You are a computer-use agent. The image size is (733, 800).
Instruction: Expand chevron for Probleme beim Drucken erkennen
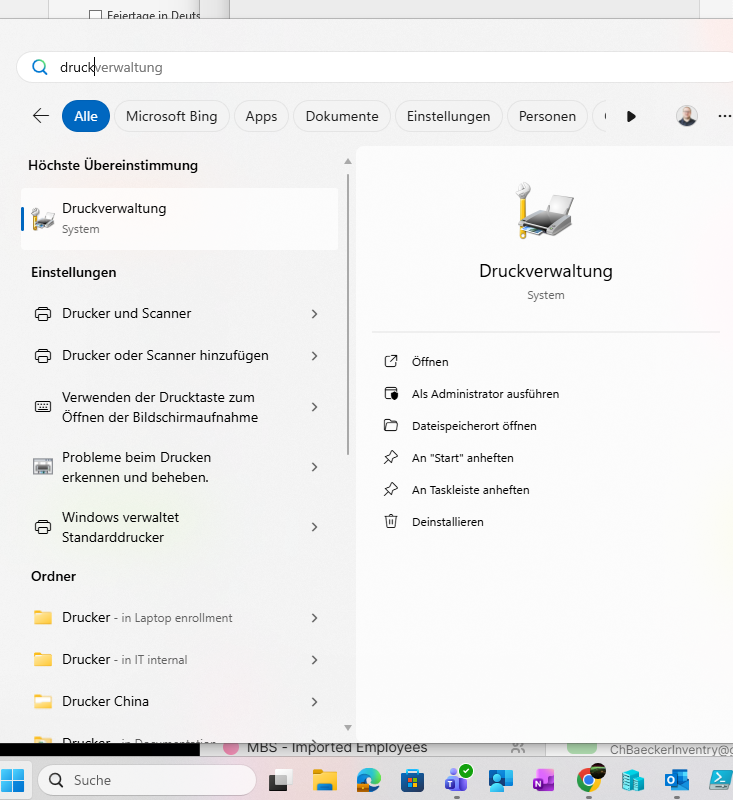[x=314, y=467]
